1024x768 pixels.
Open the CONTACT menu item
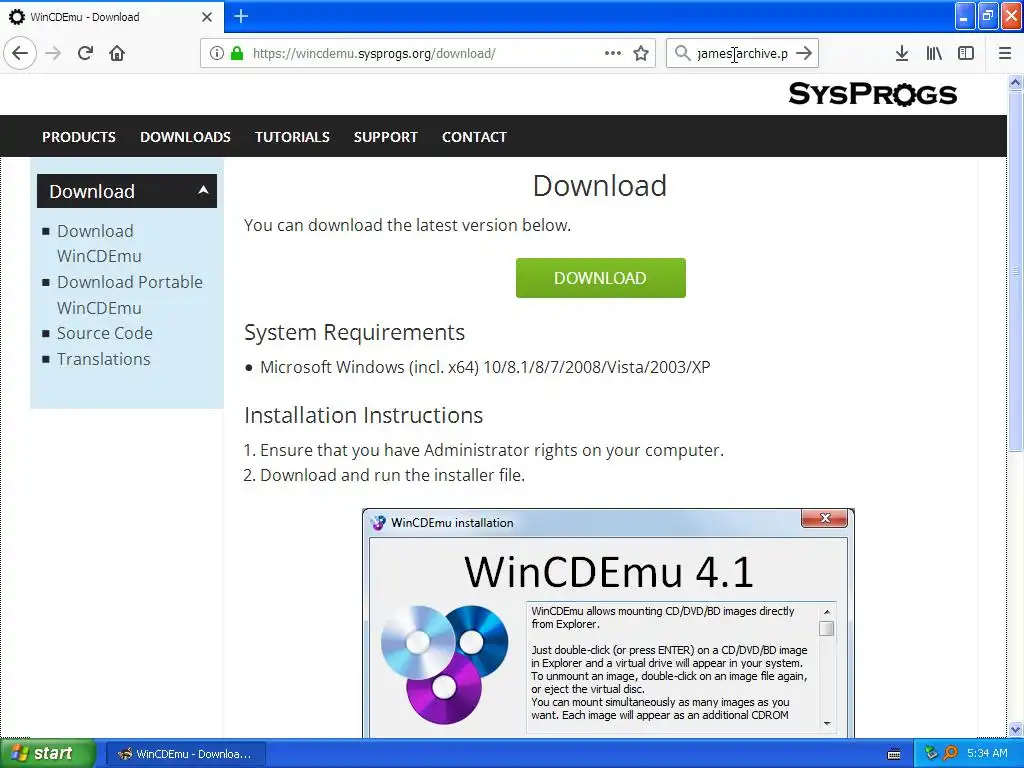[474, 136]
